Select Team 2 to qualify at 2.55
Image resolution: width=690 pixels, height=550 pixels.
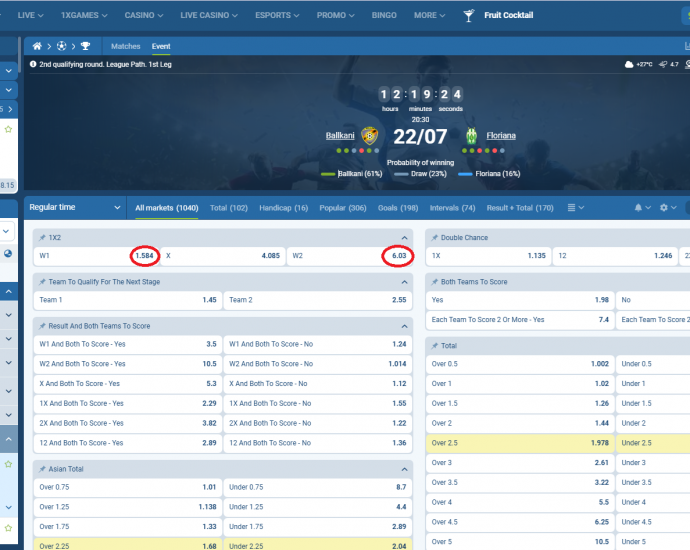click(318, 300)
